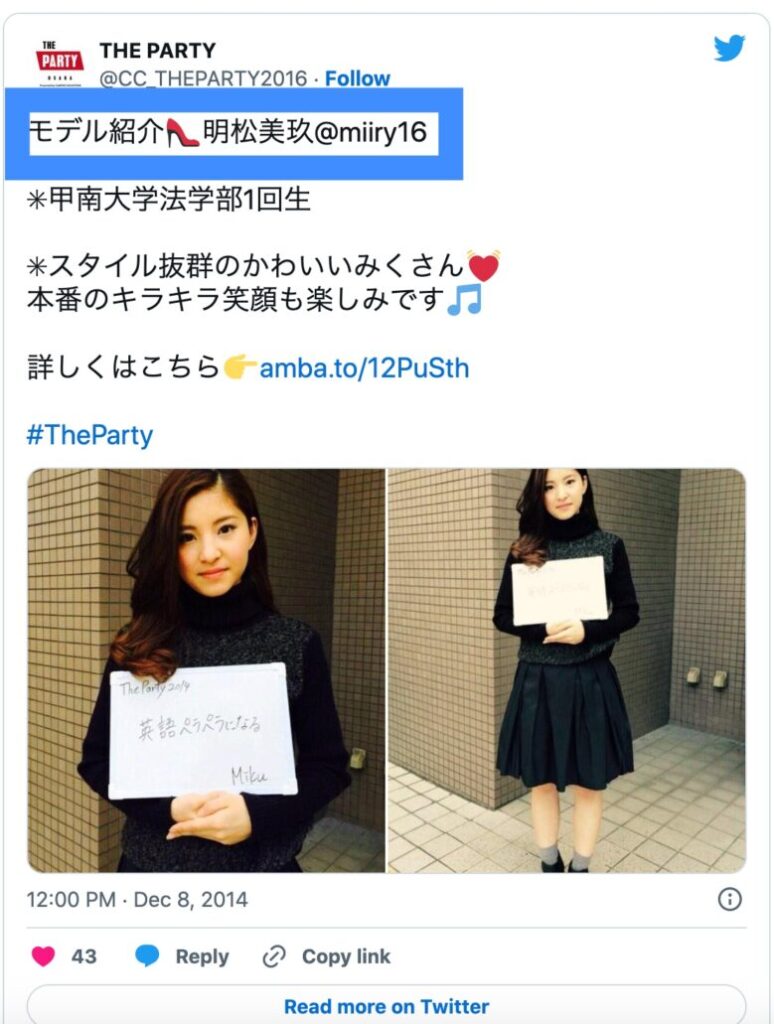Click the Reply text label
Viewport: 774px width, 1024px height.
[x=202, y=957]
